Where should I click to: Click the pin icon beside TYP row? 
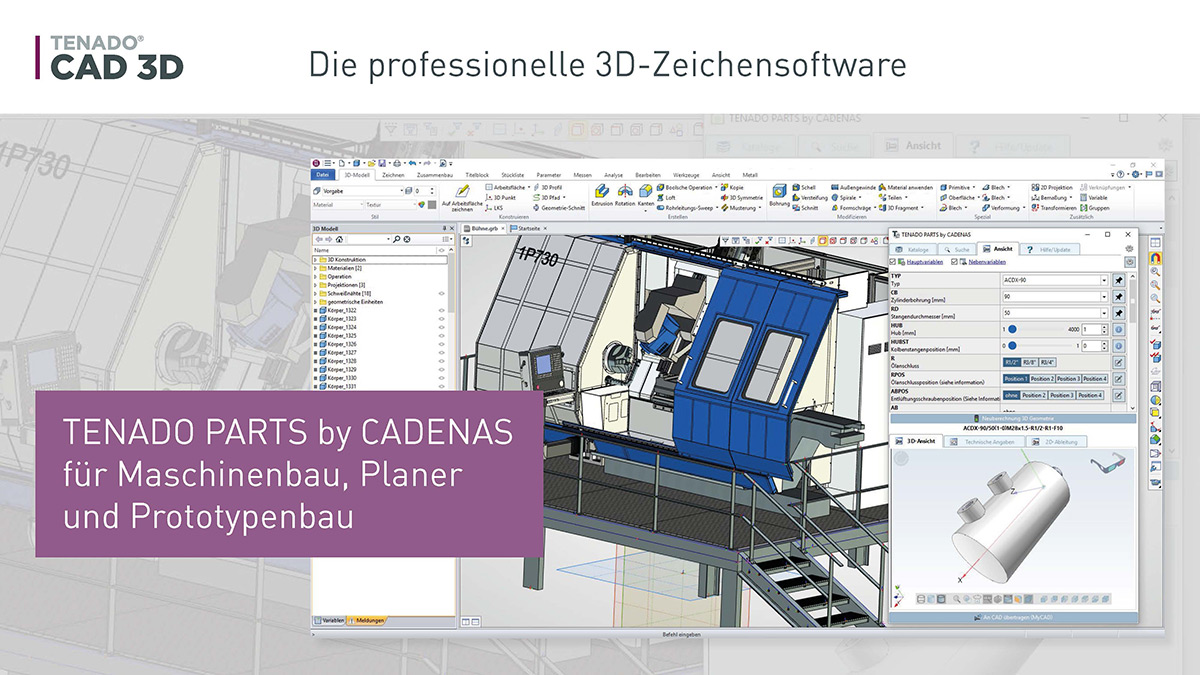coord(1119,281)
